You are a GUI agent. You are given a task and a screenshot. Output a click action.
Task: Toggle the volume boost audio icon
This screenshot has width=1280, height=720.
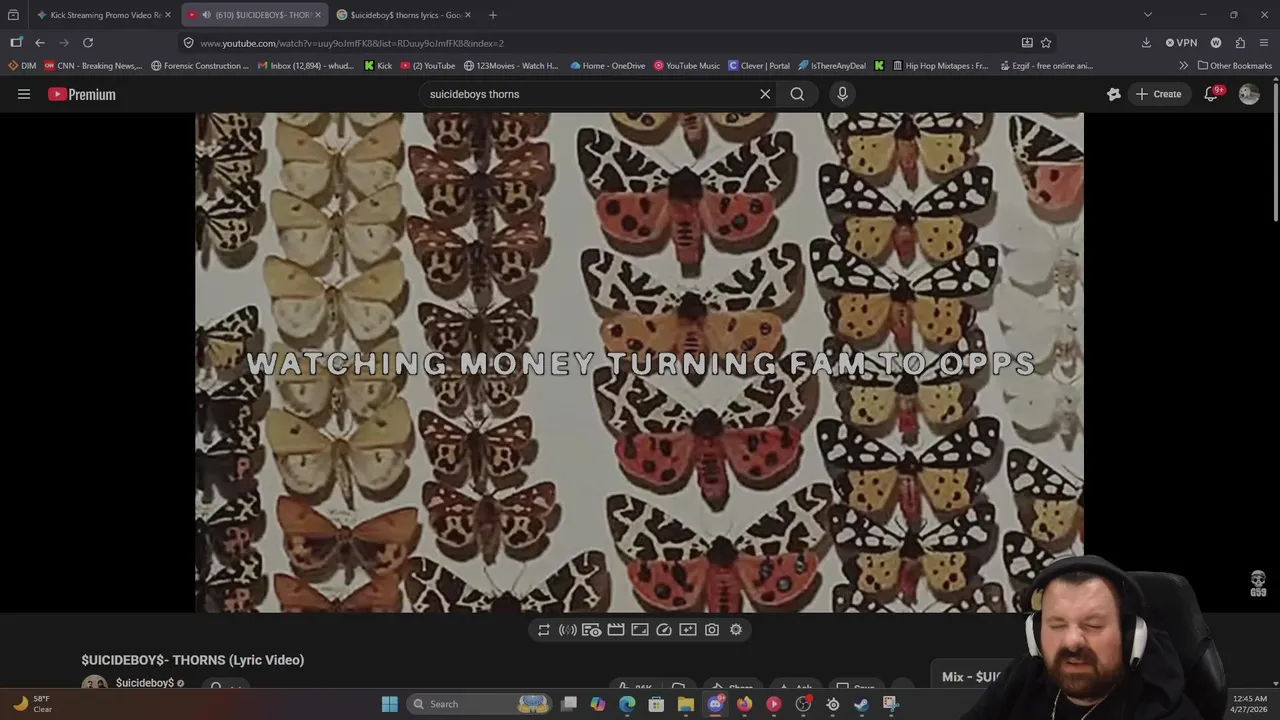pos(568,630)
